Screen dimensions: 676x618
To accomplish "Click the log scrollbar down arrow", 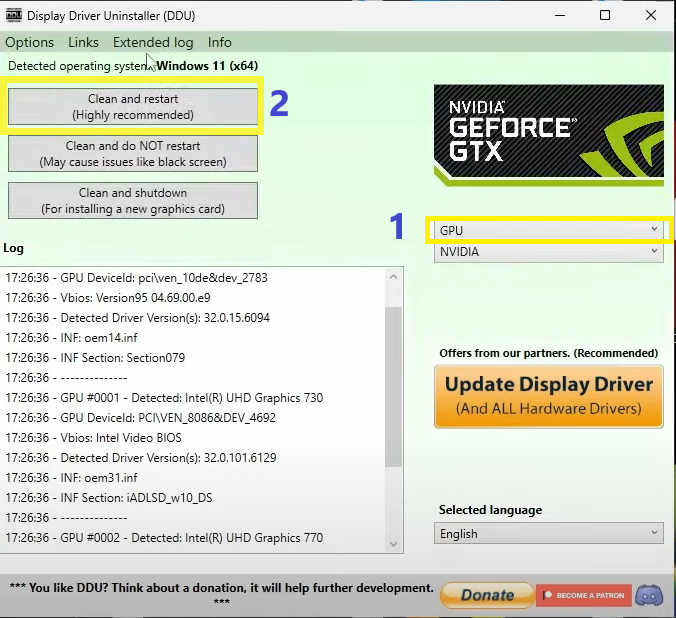I will pyautogui.click(x=393, y=544).
